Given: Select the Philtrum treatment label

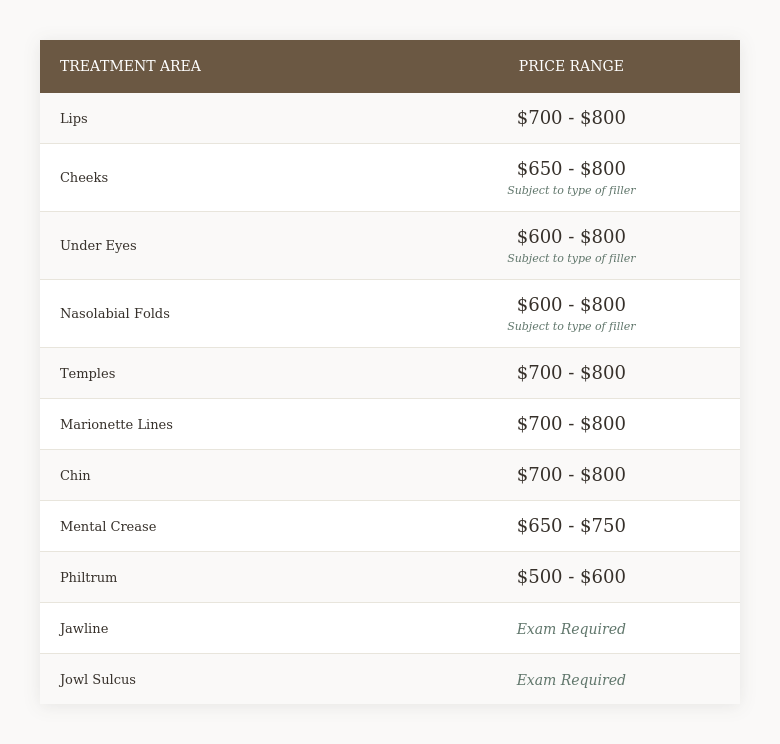Looking at the screenshot, I should [x=89, y=578].
